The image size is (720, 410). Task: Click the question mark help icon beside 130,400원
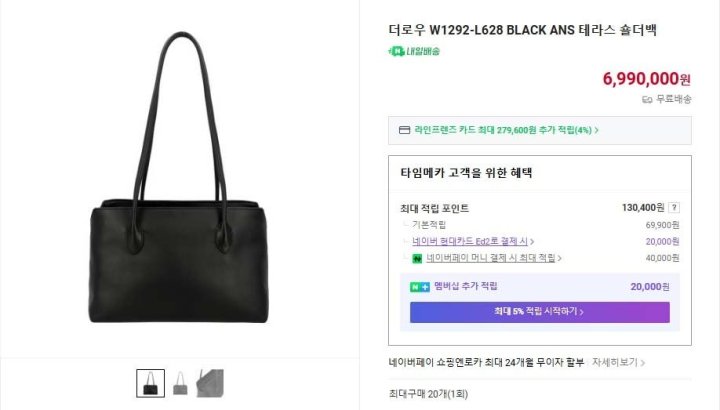click(x=674, y=208)
